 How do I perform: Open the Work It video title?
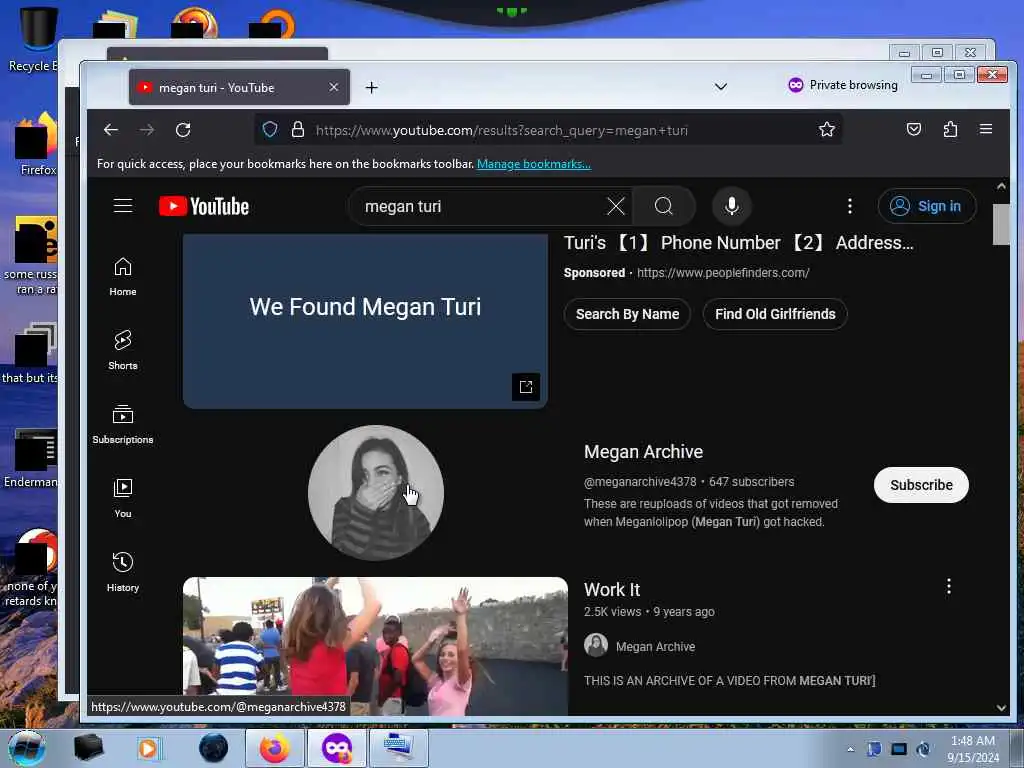point(612,590)
